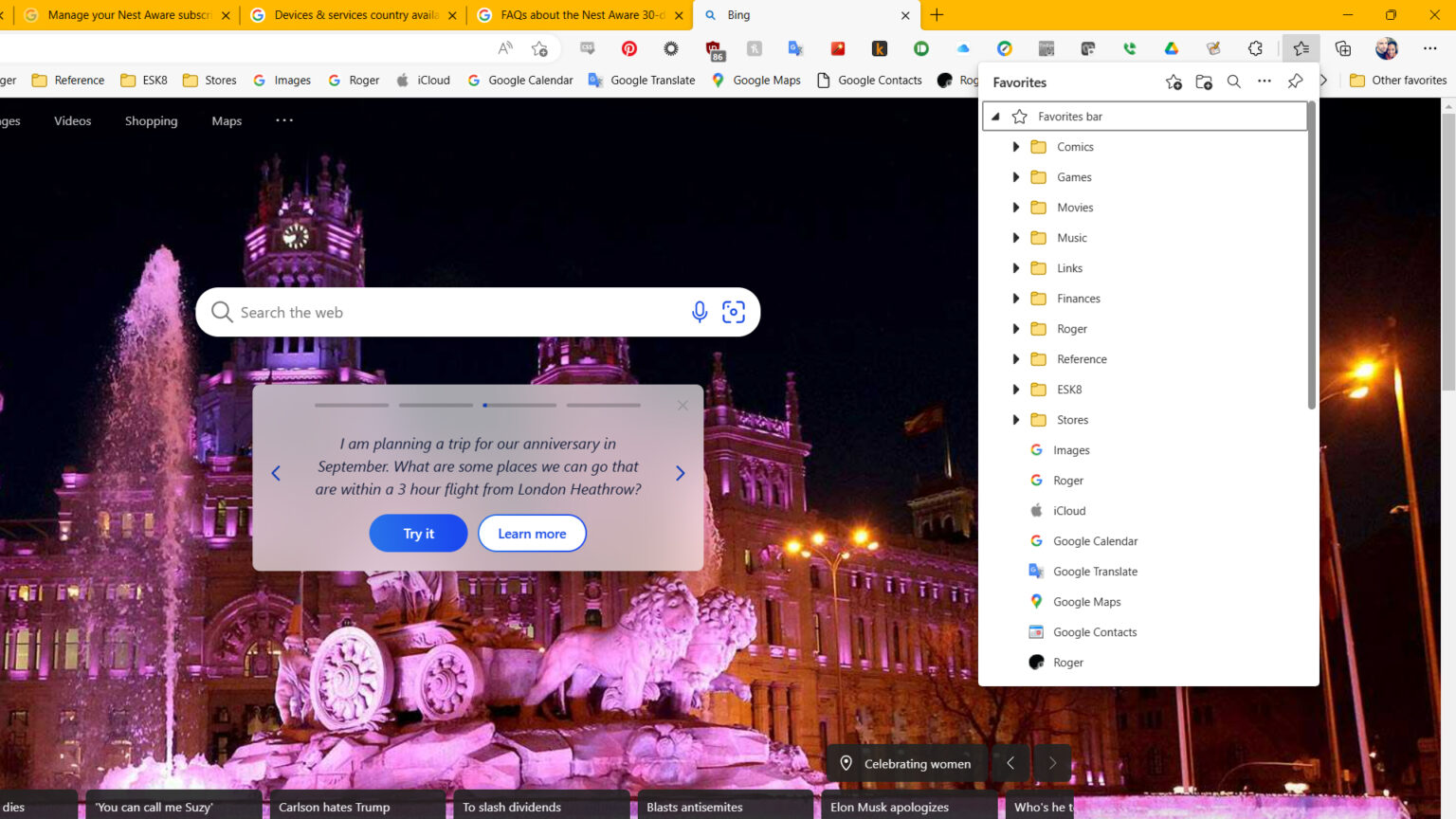Search within favorites
This screenshot has height=819, width=1456.
coord(1233,82)
